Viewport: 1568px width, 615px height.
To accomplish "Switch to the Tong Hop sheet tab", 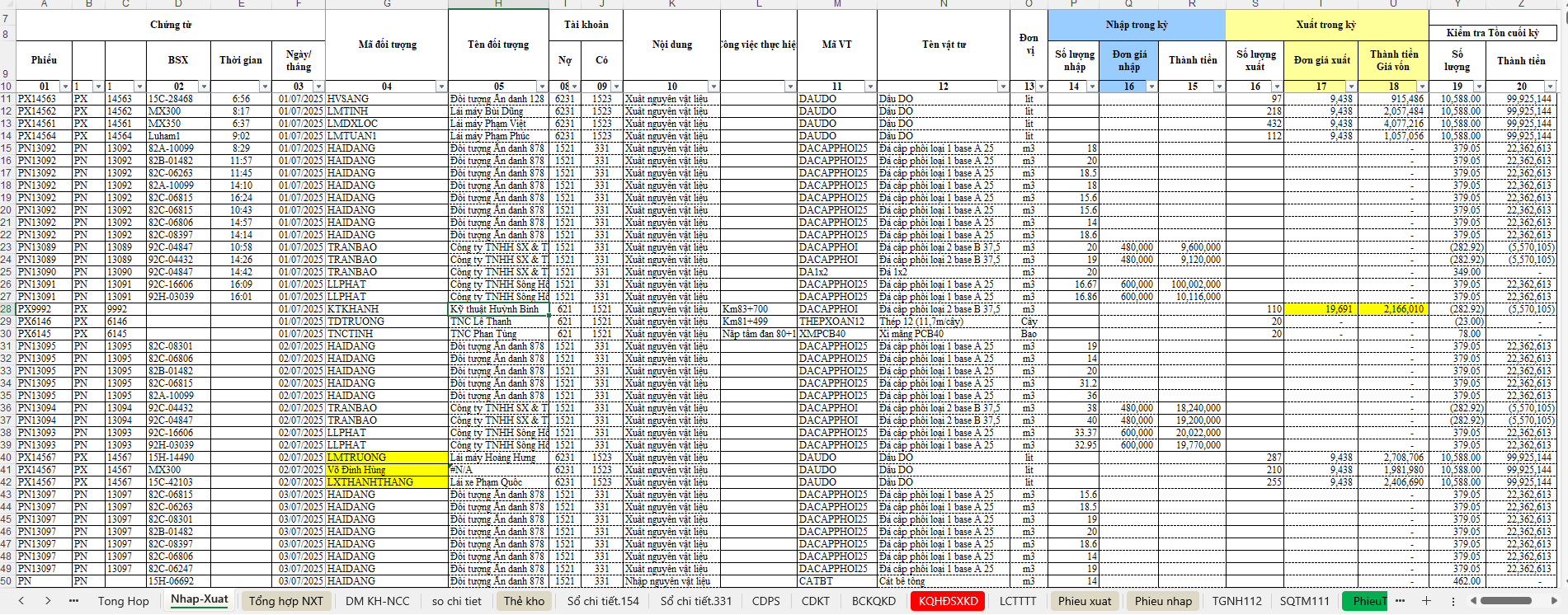I will [123, 601].
